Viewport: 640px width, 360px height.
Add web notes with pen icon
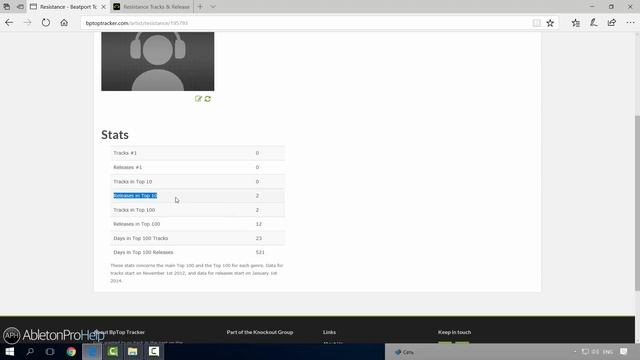(x=593, y=23)
